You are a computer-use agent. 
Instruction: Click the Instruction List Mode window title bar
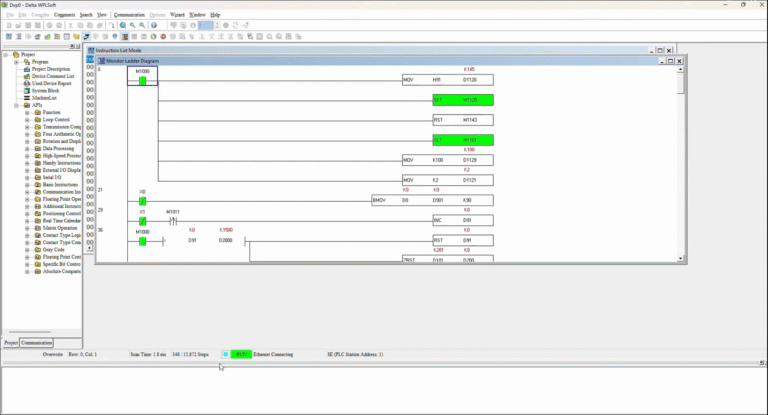tap(367, 50)
